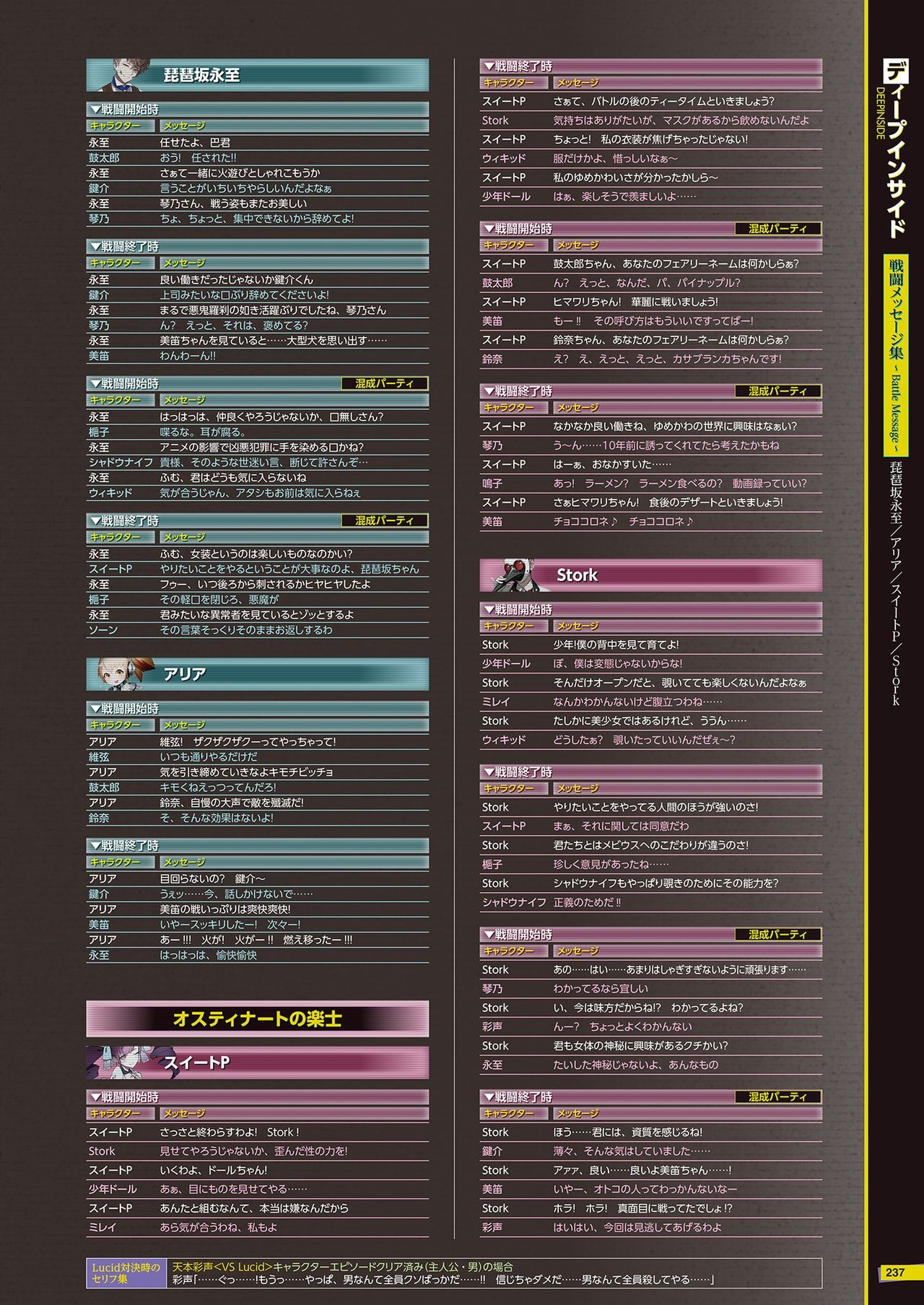
Task: Click 'はいはい、今回は見逃してあげるわよ'
Action: (x=637, y=1227)
